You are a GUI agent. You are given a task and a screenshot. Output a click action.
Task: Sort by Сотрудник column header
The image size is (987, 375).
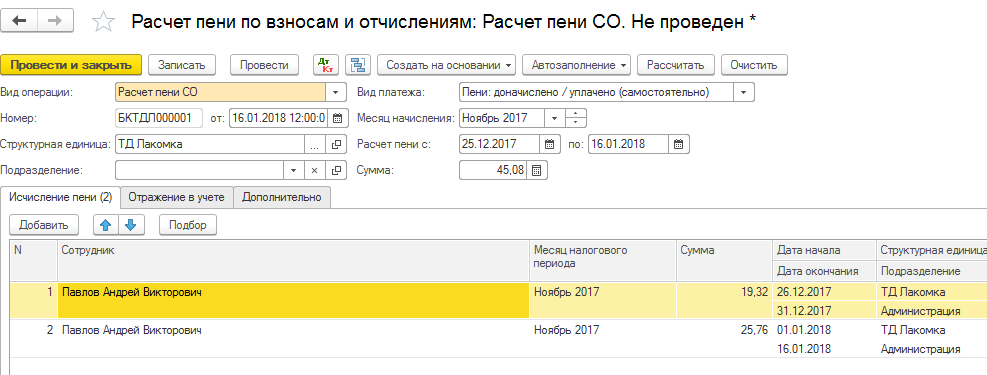[x=293, y=260]
